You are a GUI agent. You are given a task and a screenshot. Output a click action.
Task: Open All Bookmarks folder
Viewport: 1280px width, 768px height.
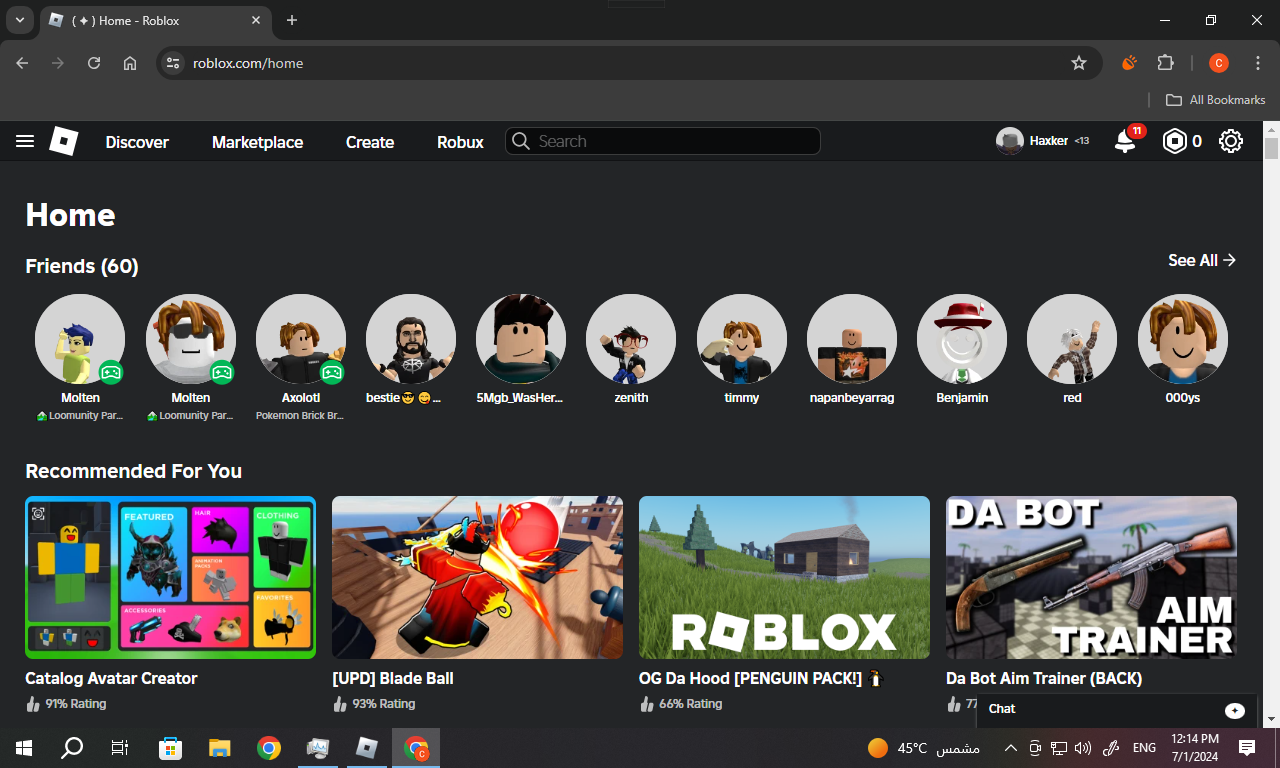(1216, 100)
